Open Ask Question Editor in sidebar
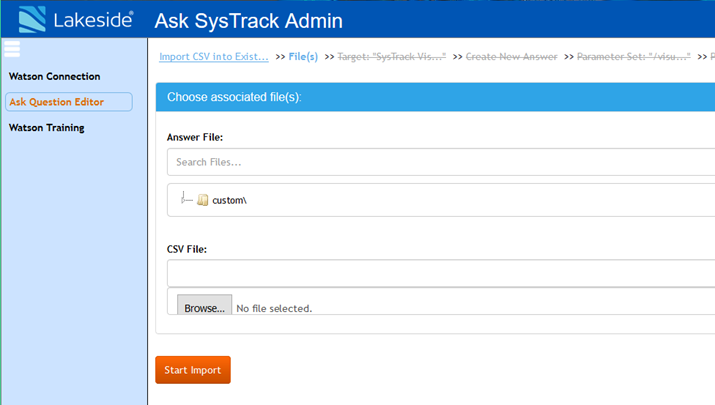 (x=69, y=102)
